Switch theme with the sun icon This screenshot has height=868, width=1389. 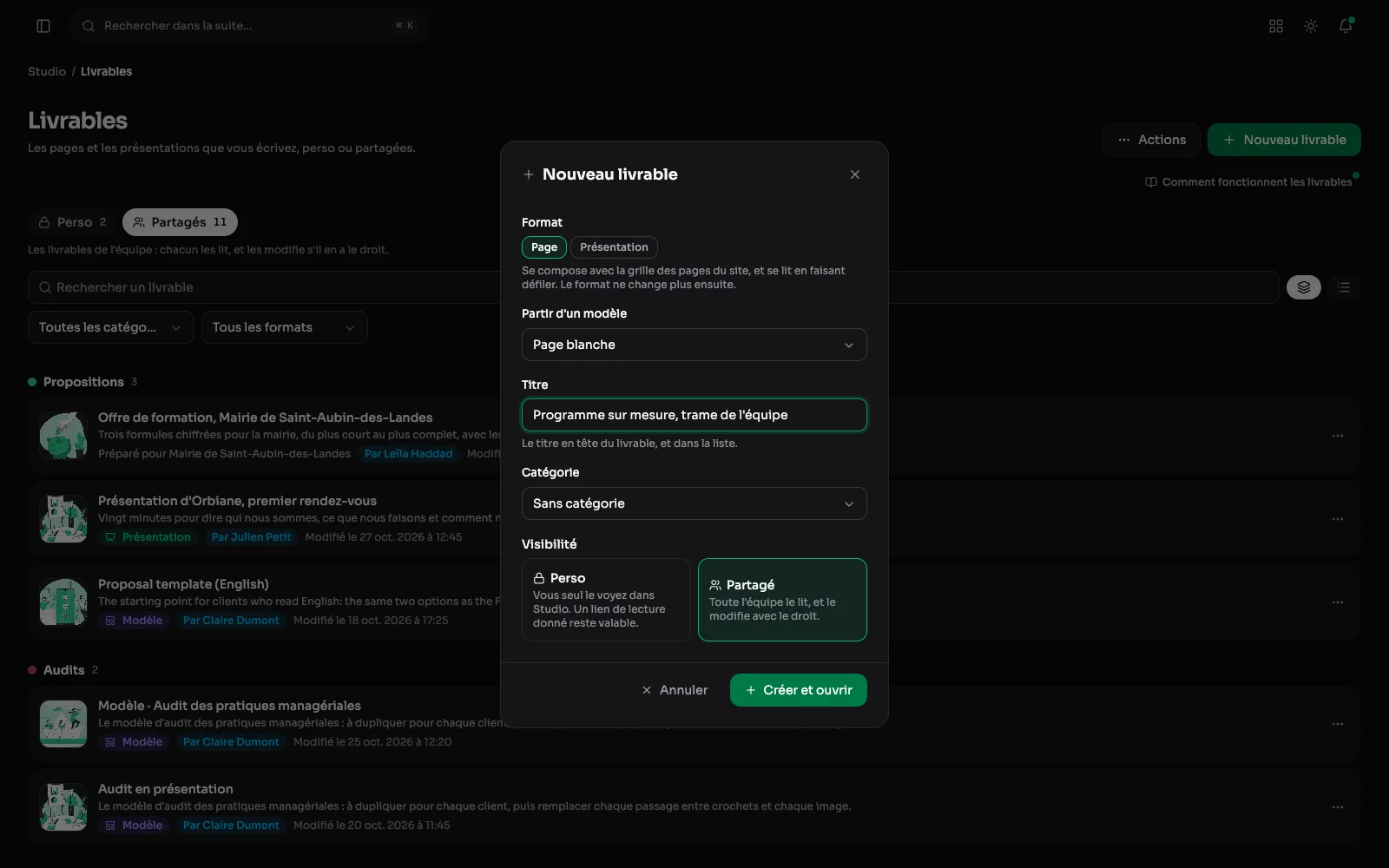pyautogui.click(x=1311, y=26)
